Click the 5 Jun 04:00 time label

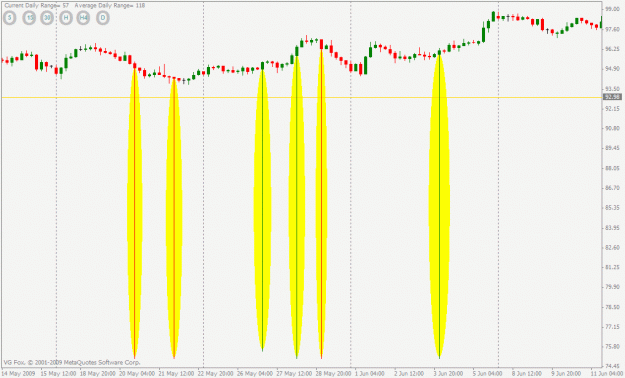pyautogui.click(x=488, y=374)
